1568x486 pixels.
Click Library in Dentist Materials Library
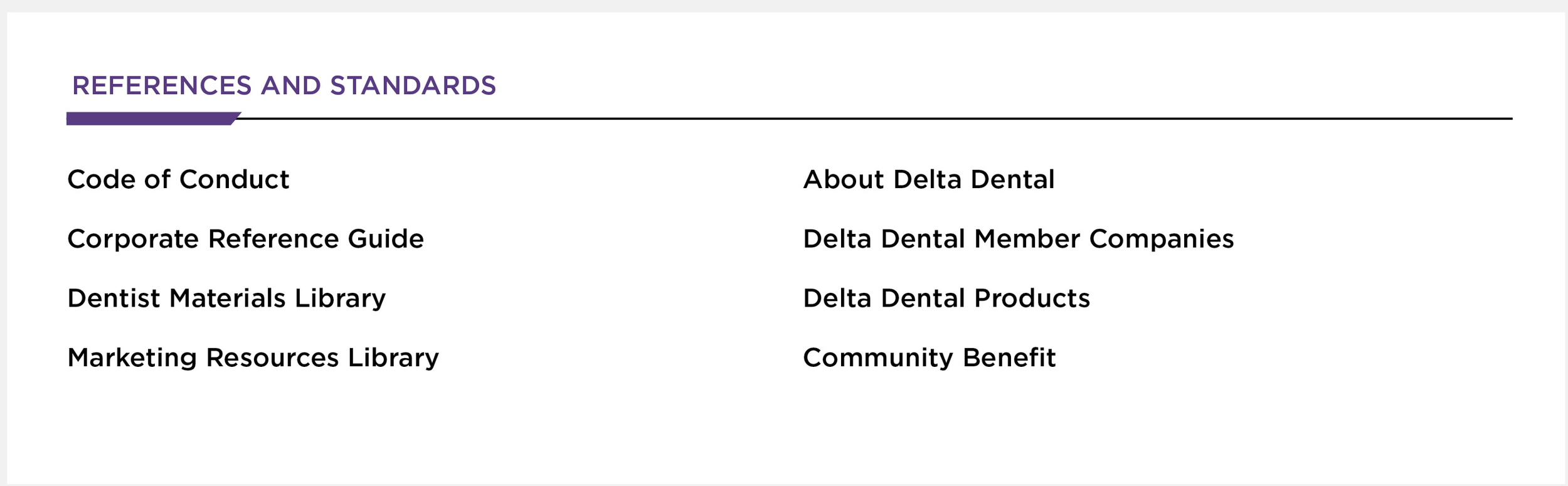(x=341, y=299)
